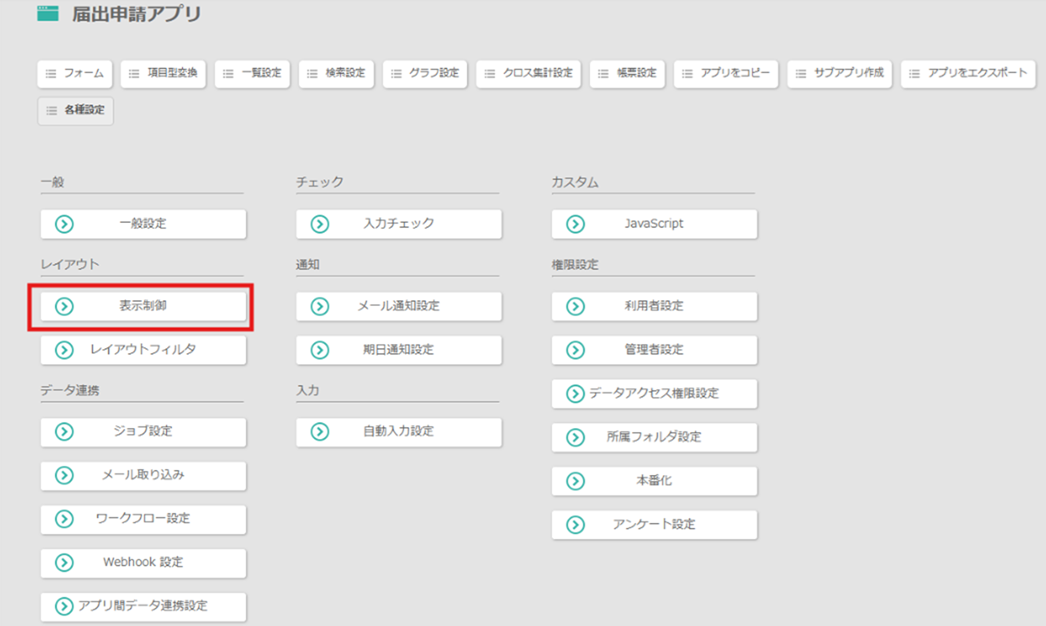This screenshot has width=1046, height=626.
Task: Go to クロス集計設定 in the toolbar
Action: [528, 74]
